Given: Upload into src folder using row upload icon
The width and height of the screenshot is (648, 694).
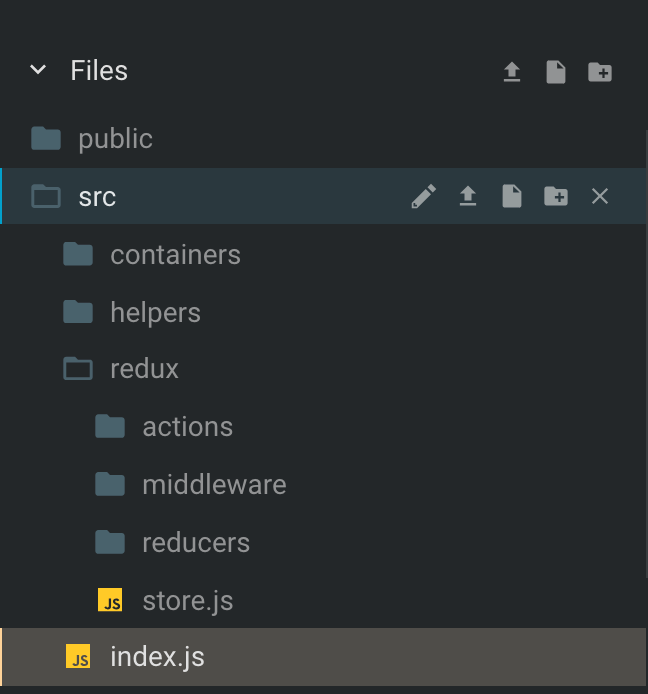Looking at the screenshot, I should coord(468,196).
